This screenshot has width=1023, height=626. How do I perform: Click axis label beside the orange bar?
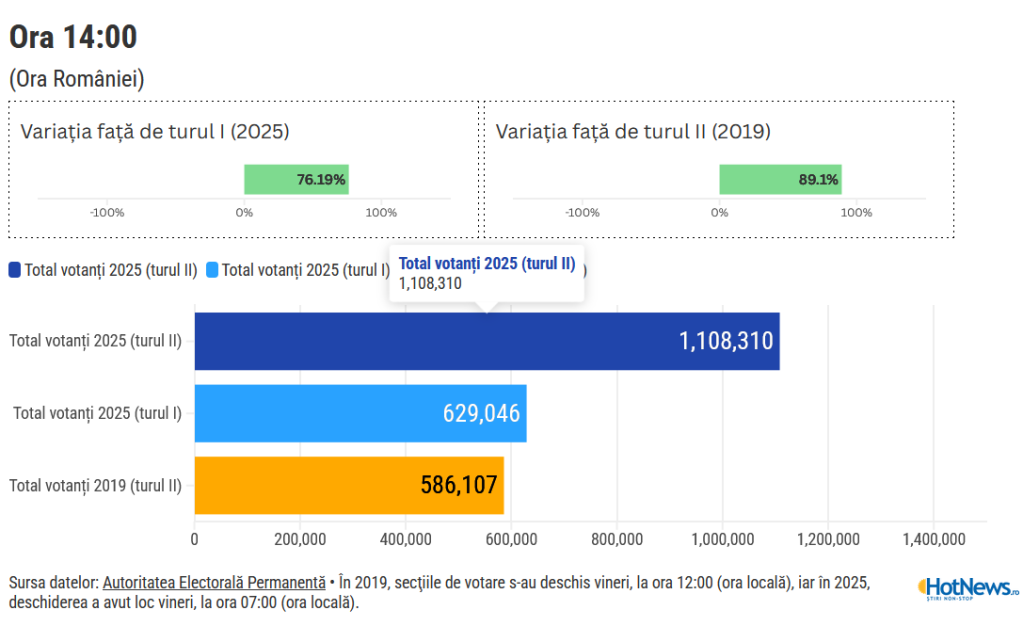pos(95,486)
